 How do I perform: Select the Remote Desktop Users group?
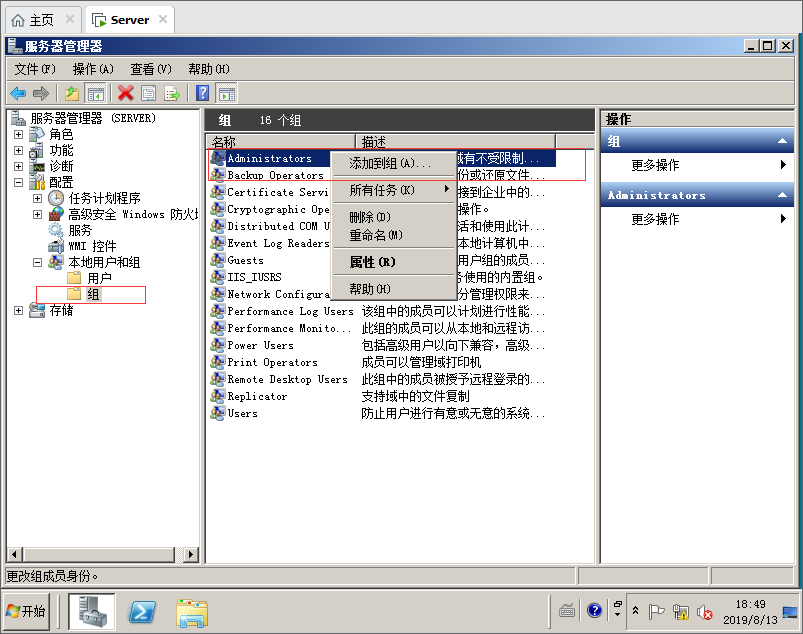(x=286, y=379)
